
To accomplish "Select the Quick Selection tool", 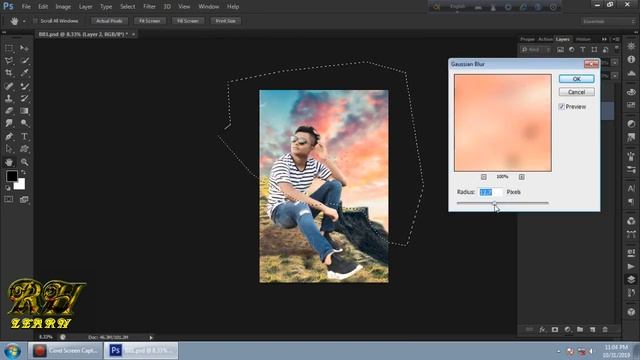I will tap(24, 61).
